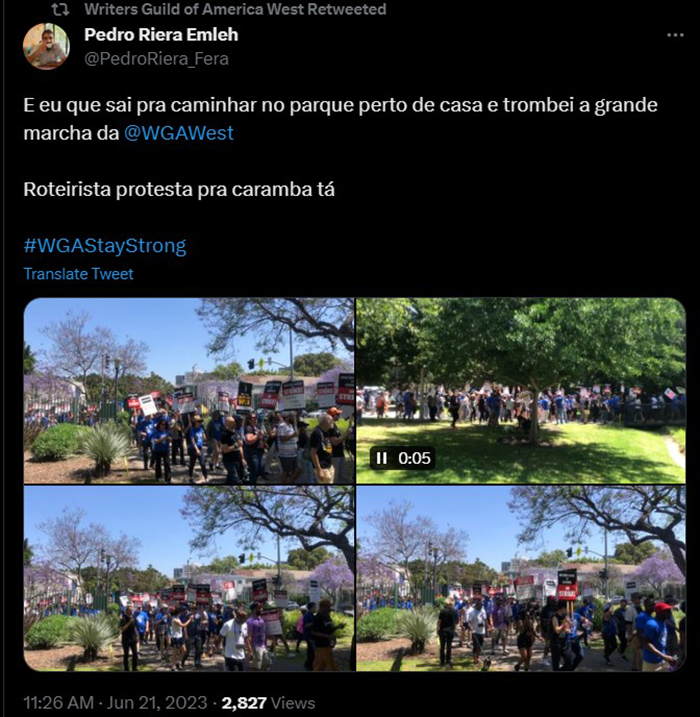The width and height of the screenshot is (700, 717).
Task: Open the Writers Guild of America West Retweeted label
Action: [235, 9]
